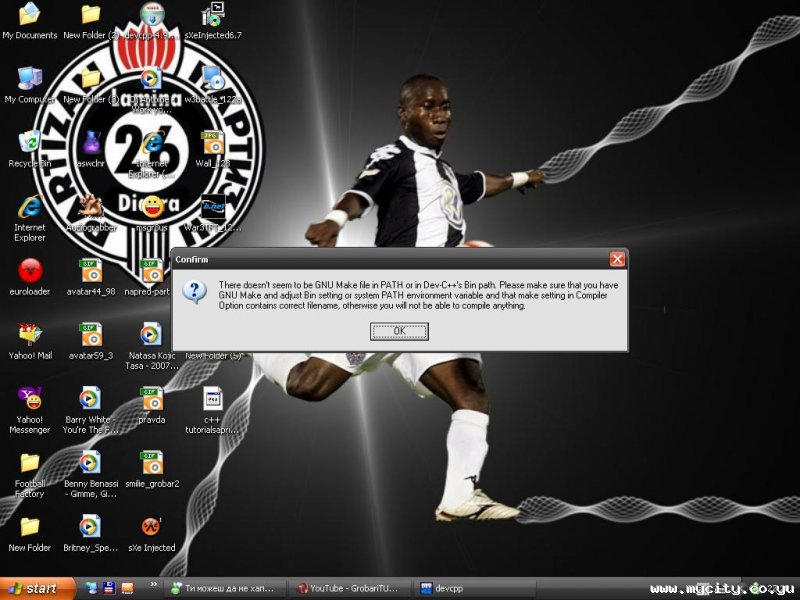
Task: Click OK in the Confirm dialog
Action: (x=399, y=331)
